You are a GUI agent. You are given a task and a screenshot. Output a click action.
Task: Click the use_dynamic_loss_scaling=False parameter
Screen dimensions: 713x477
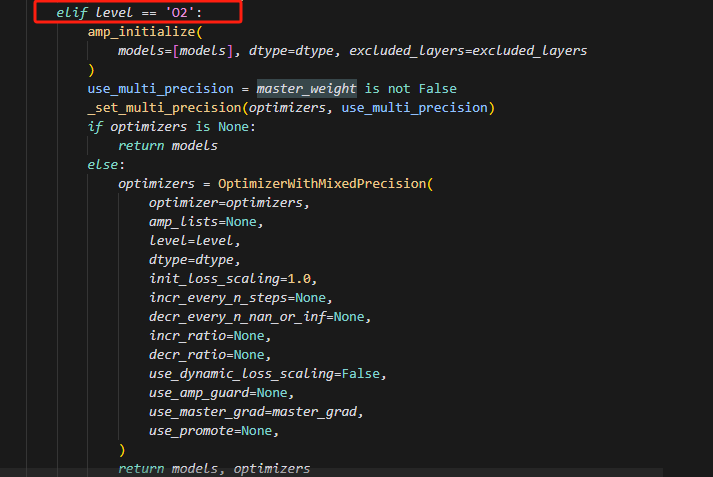coord(267,373)
